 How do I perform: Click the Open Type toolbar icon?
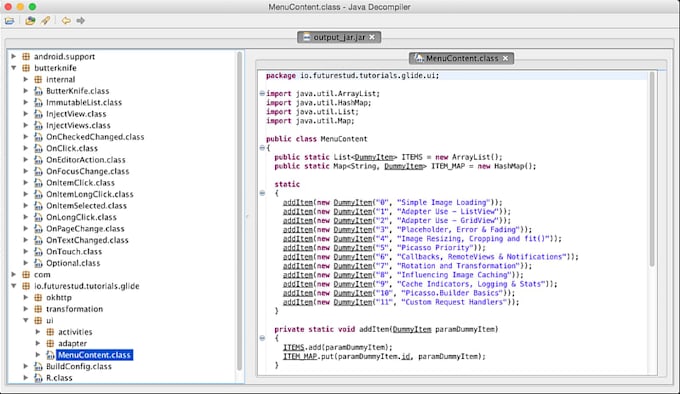tap(30, 20)
